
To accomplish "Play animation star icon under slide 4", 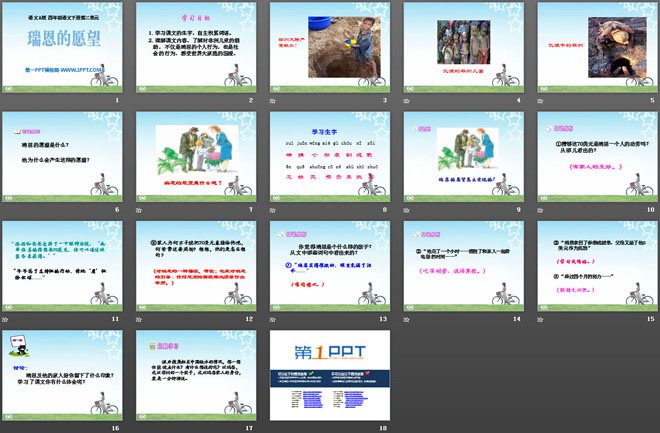I will point(407,101).
